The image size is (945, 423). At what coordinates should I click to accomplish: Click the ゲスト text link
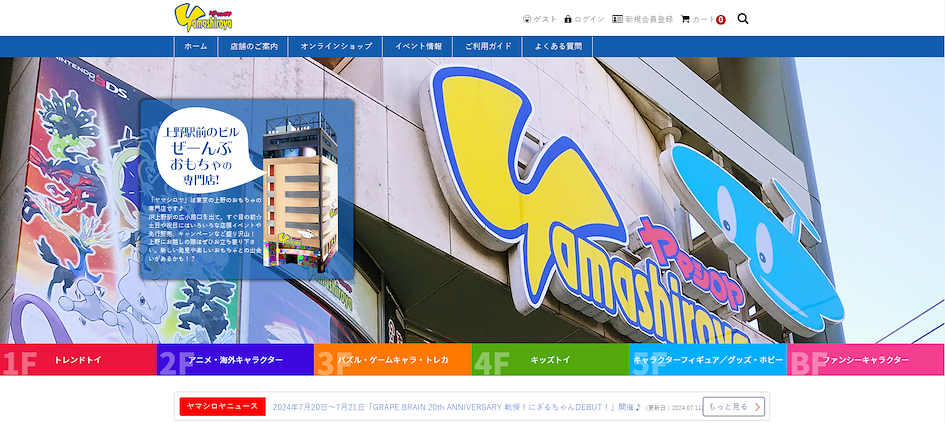(x=545, y=19)
